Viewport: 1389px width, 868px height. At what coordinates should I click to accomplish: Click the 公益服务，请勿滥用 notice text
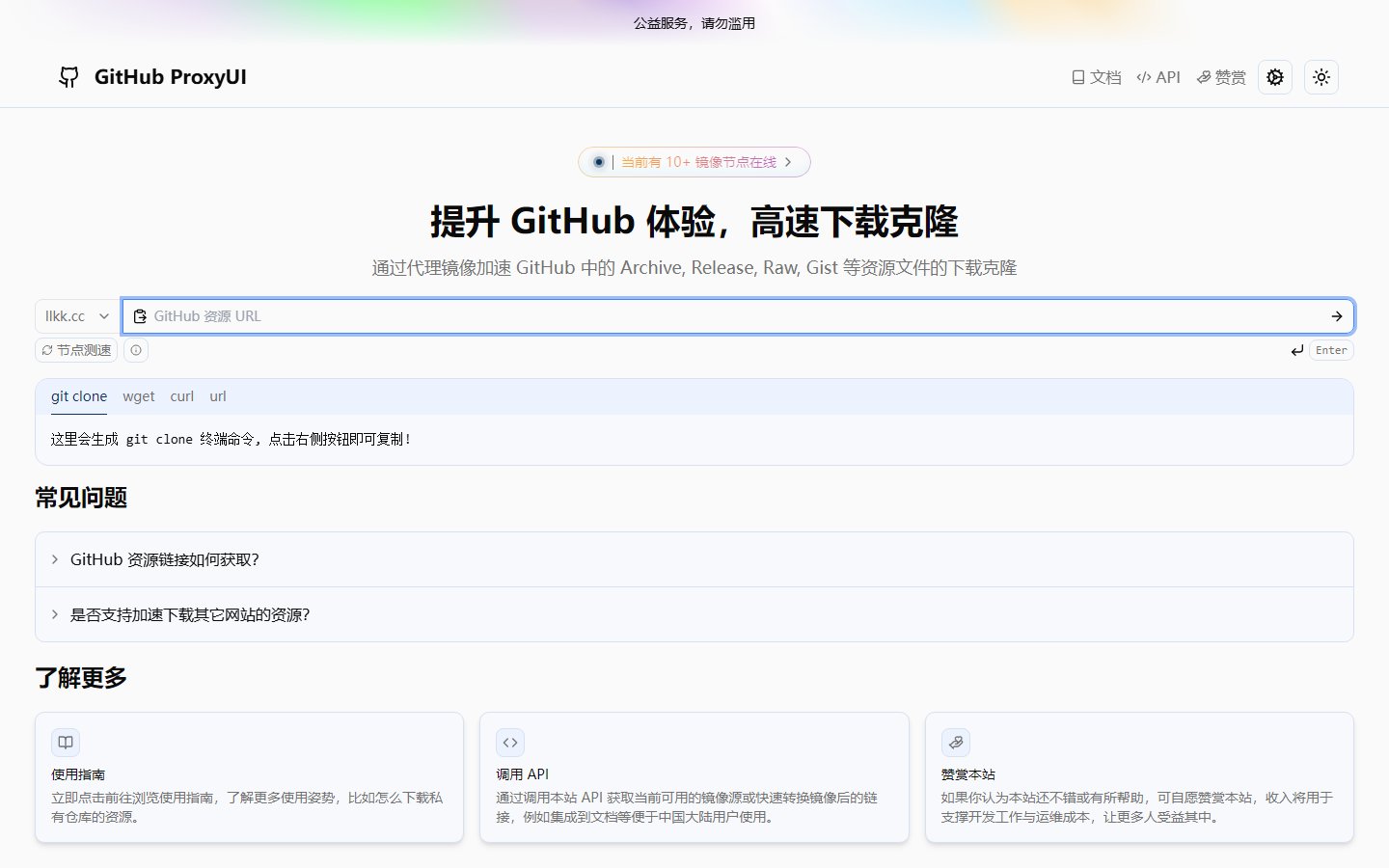[694, 23]
